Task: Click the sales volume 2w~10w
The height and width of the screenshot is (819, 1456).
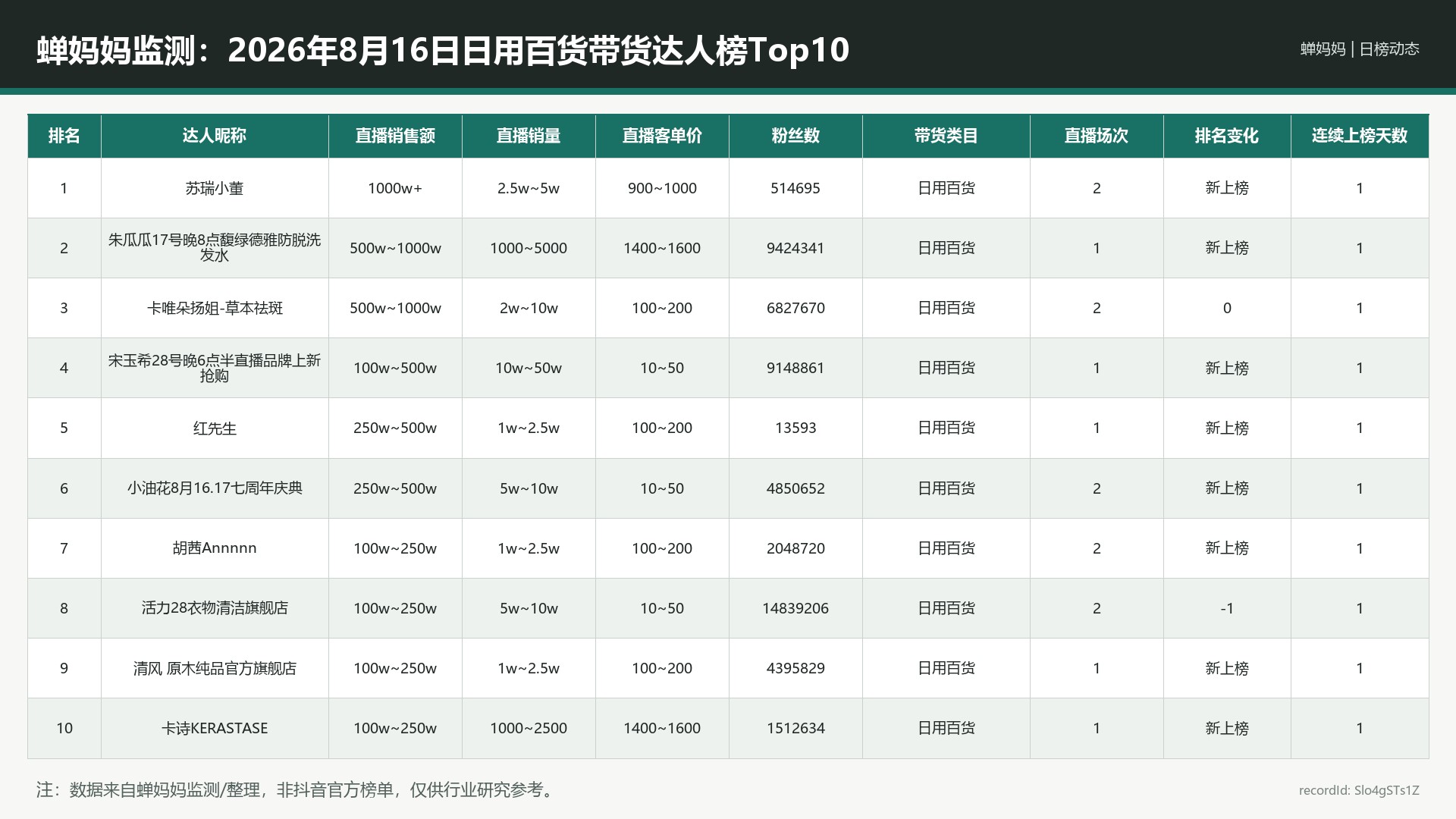Action: coord(529,308)
